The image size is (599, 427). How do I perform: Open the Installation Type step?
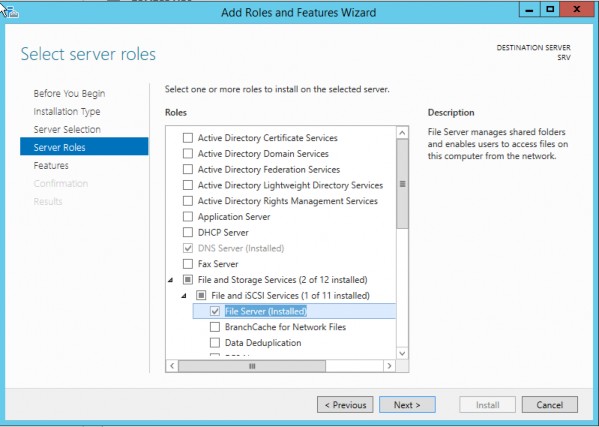click(x=67, y=112)
